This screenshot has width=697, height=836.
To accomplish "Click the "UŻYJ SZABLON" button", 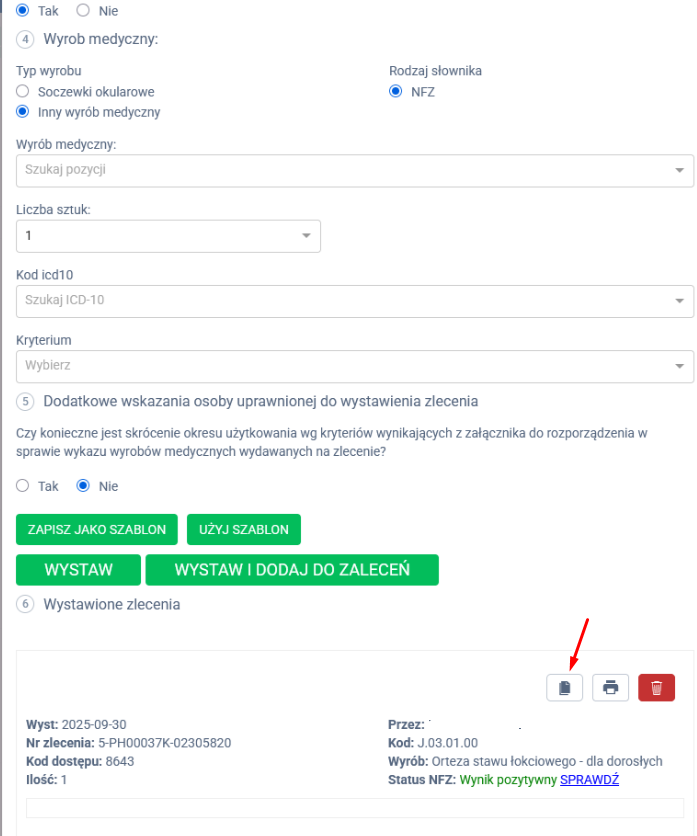I will (243, 529).
